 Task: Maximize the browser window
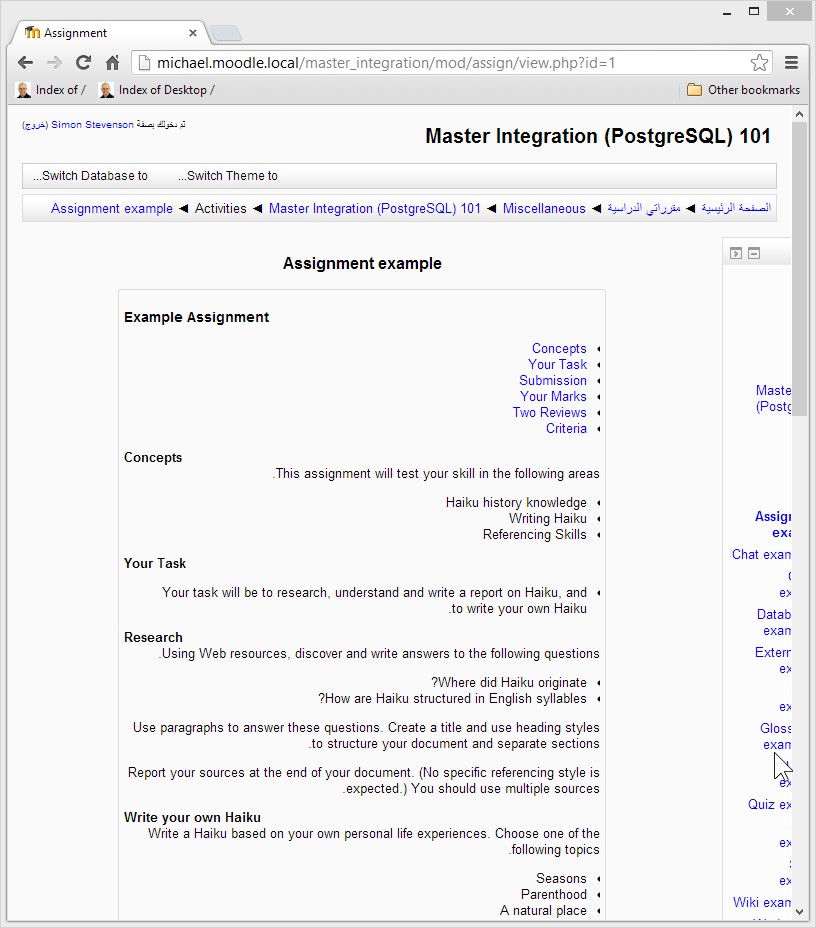[754, 11]
